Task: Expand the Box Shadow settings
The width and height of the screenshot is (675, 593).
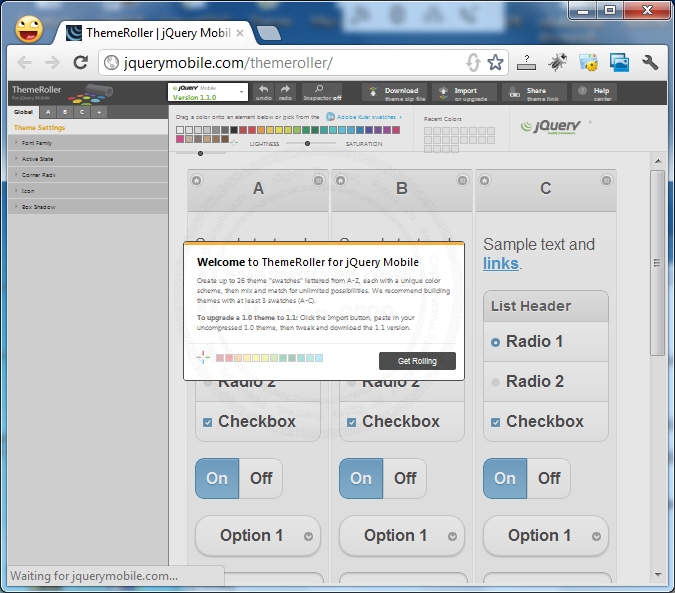Action: pos(88,207)
